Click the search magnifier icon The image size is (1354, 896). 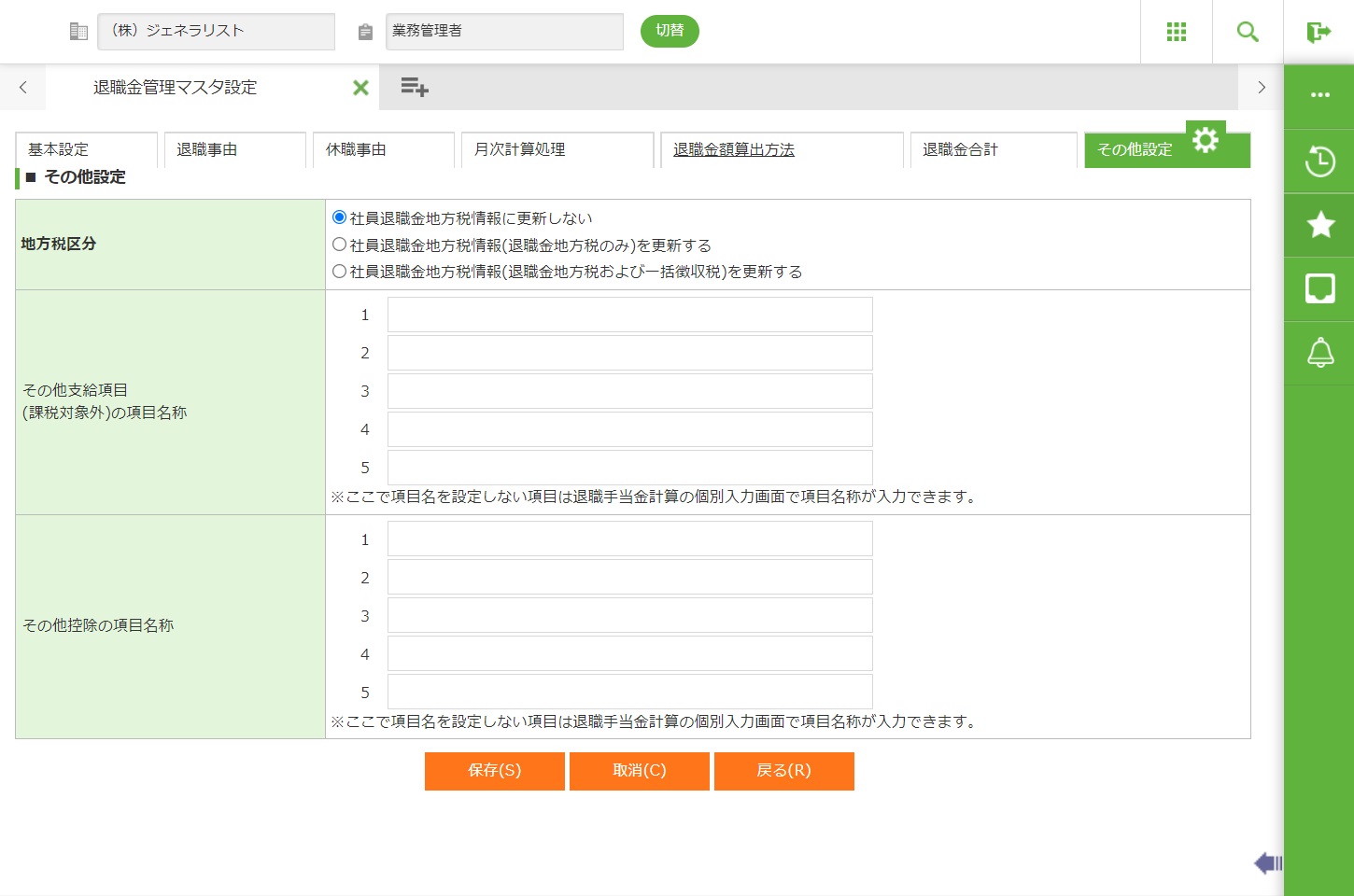pos(1248,32)
